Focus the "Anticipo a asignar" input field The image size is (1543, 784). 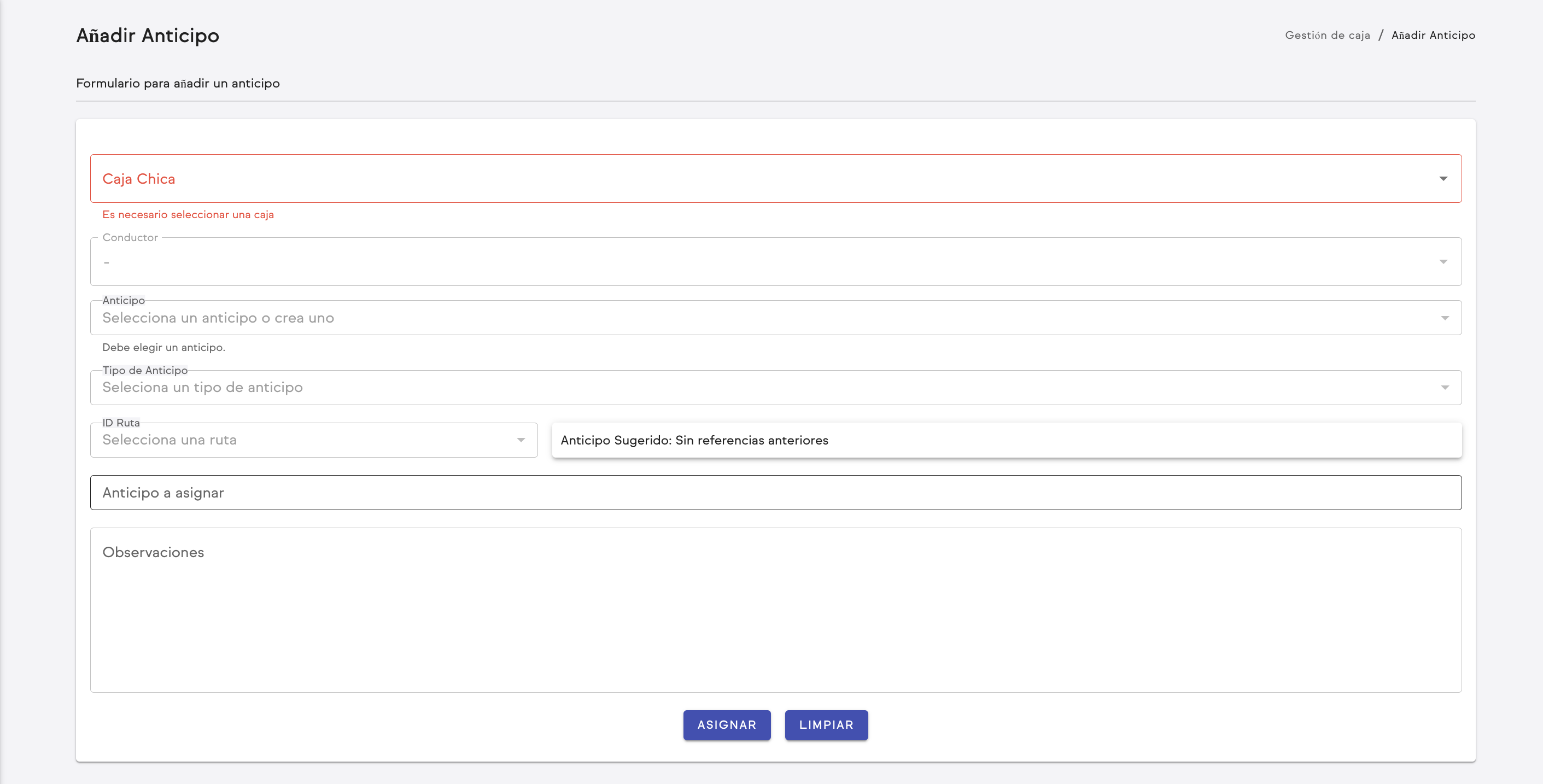pos(775,492)
